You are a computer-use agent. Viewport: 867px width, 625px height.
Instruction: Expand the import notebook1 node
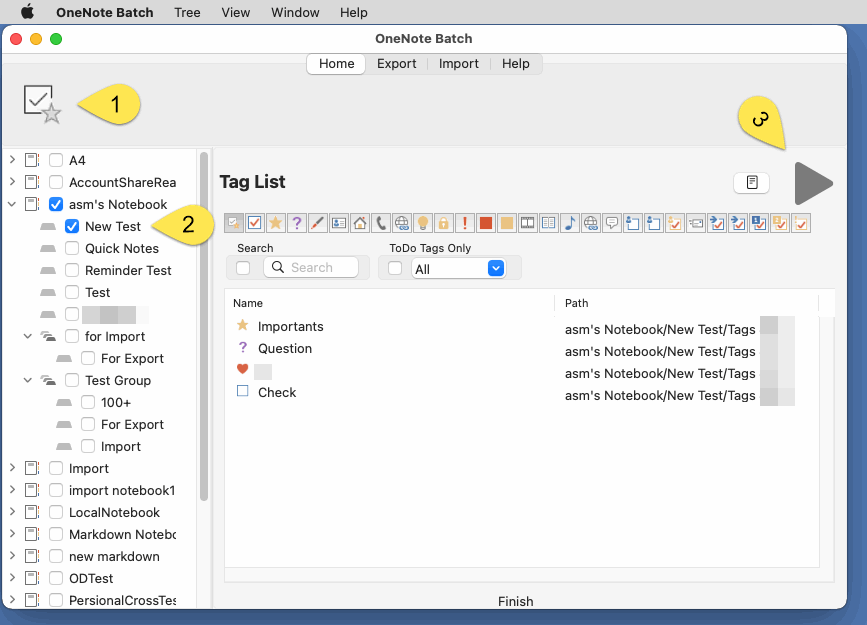tap(12, 489)
